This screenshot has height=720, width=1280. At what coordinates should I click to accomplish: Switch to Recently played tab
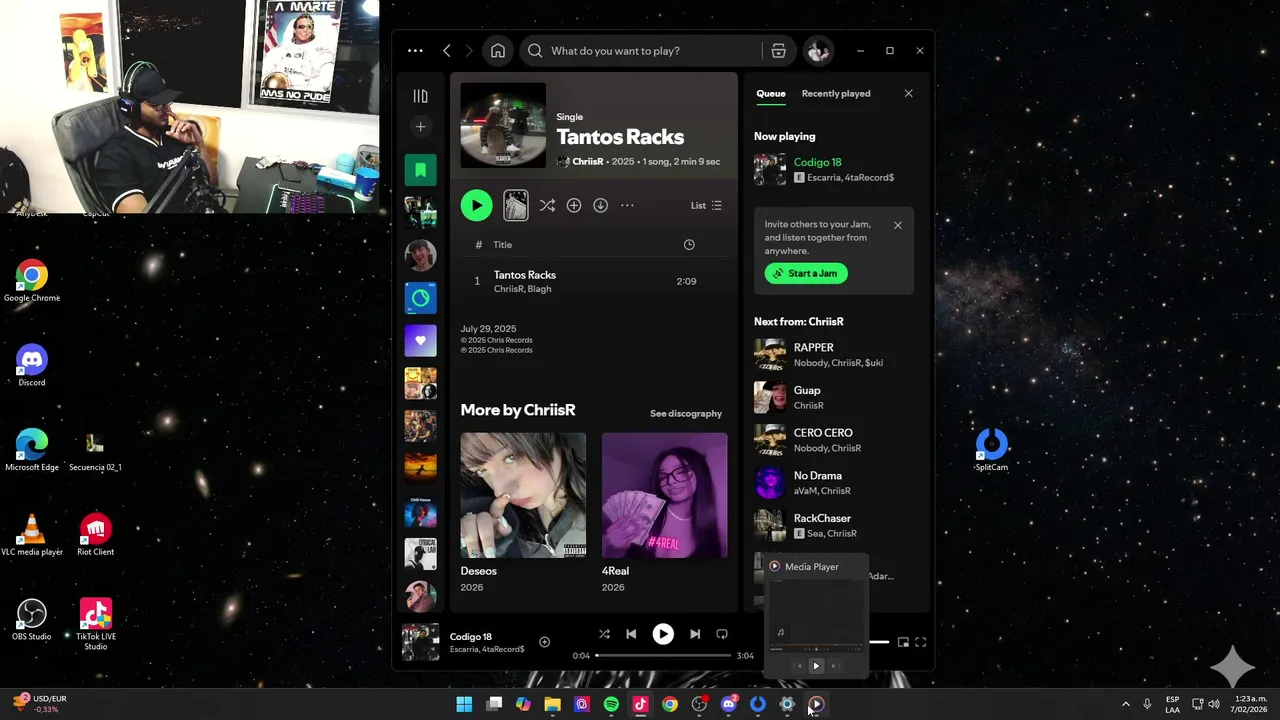click(x=836, y=93)
